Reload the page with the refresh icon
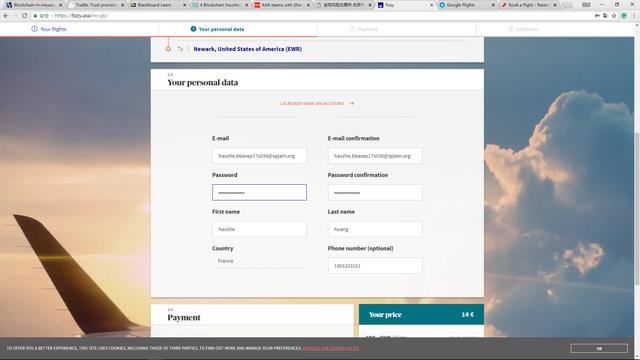This screenshot has width=640, height=360. point(24,16)
